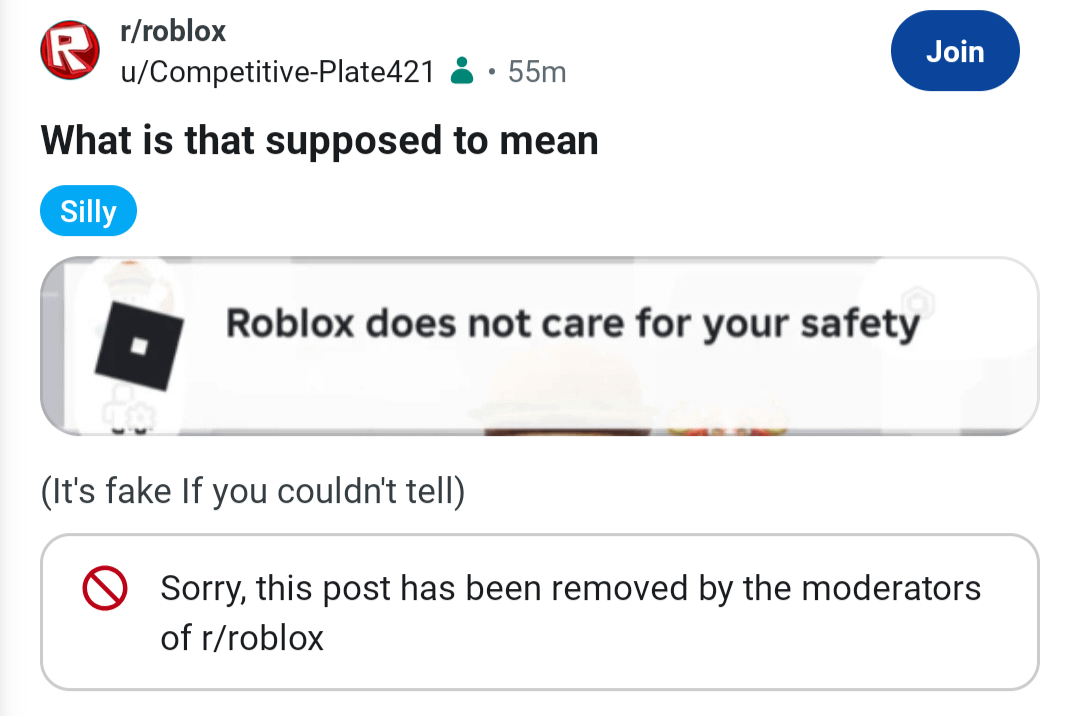Viewport: 1080px width, 716px height.
Task: Click the word 'moderators' in the removal notice
Action: (891, 588)
